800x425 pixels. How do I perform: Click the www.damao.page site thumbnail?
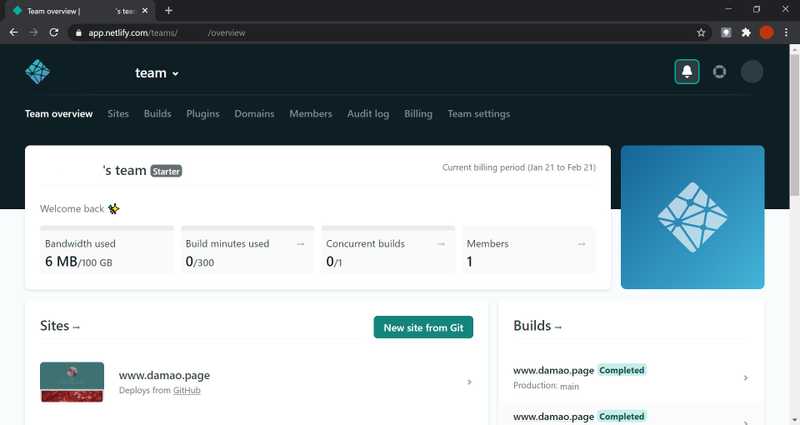72,382
